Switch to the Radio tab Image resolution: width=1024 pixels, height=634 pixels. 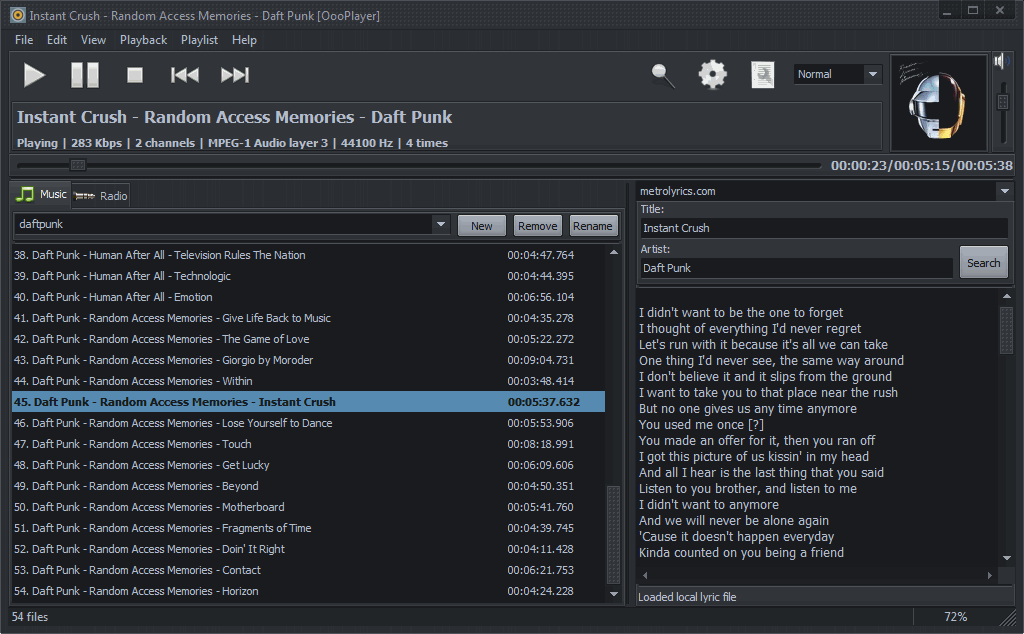[102, 195]
